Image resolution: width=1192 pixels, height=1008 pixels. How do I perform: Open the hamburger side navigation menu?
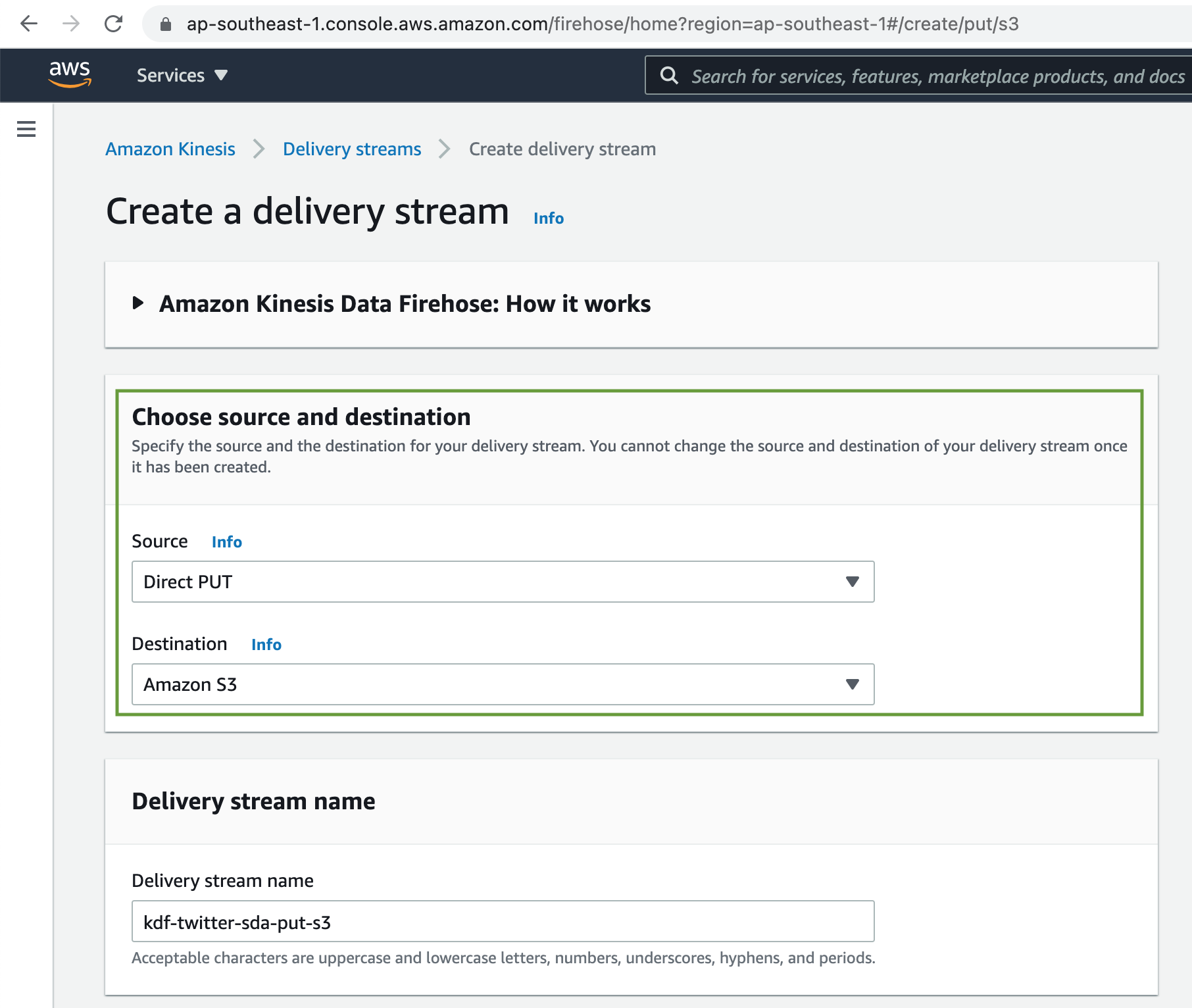(x=26, y=129)
